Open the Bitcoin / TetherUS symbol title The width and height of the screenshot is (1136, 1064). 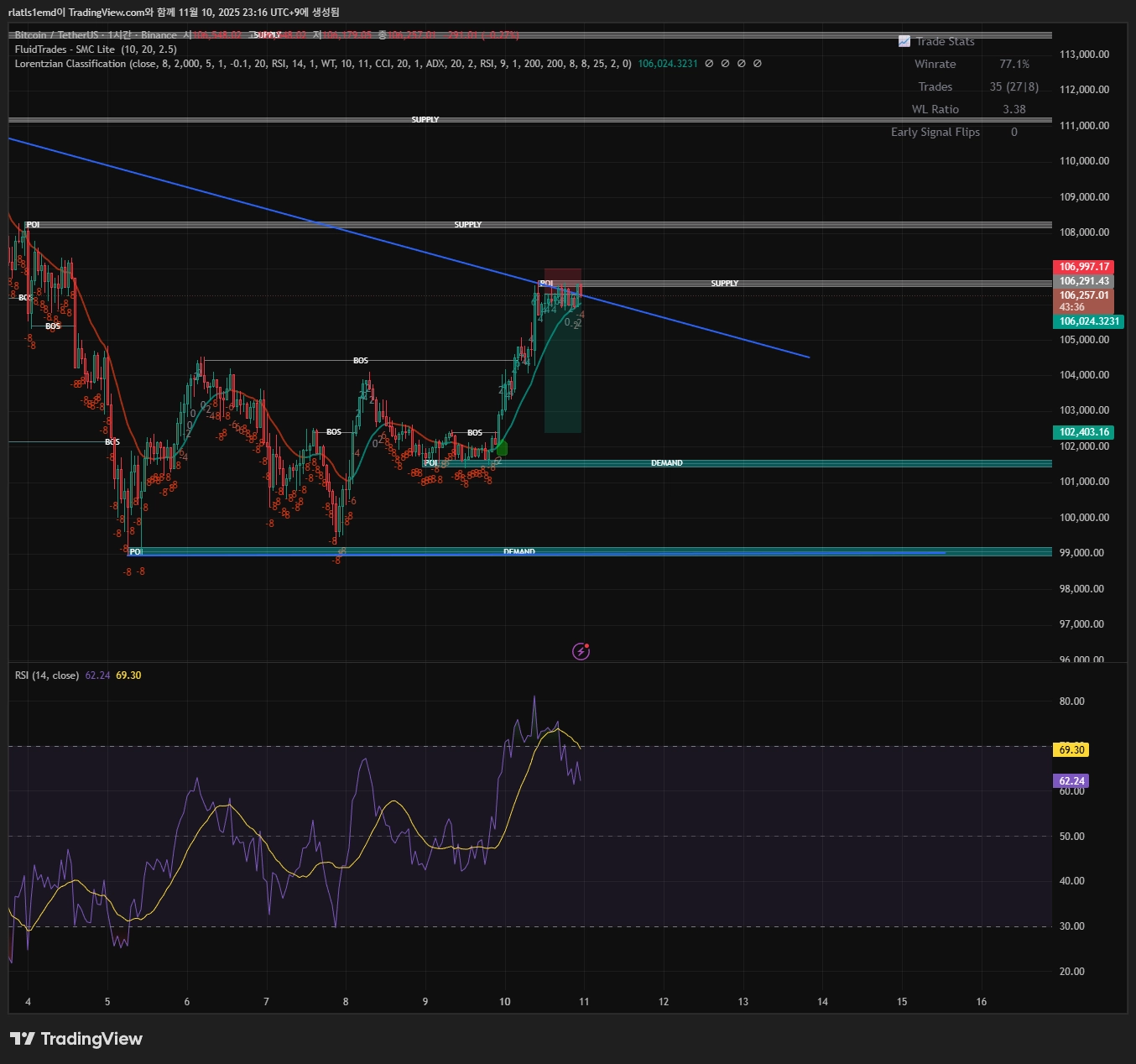tap(96, 35)
